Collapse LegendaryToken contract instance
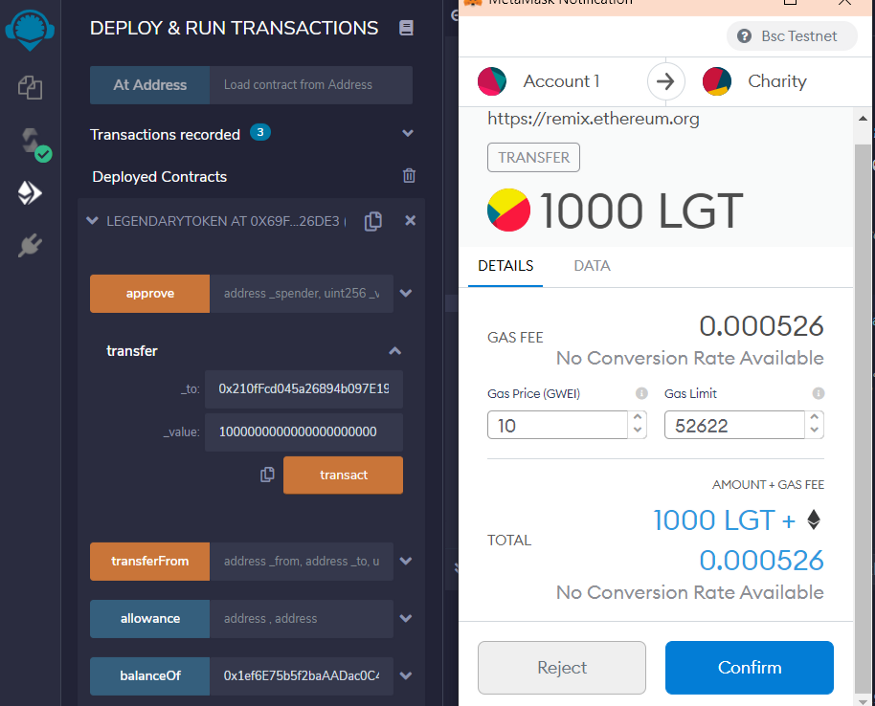Viewport: 875px width, 706px height. pos(92,220)
